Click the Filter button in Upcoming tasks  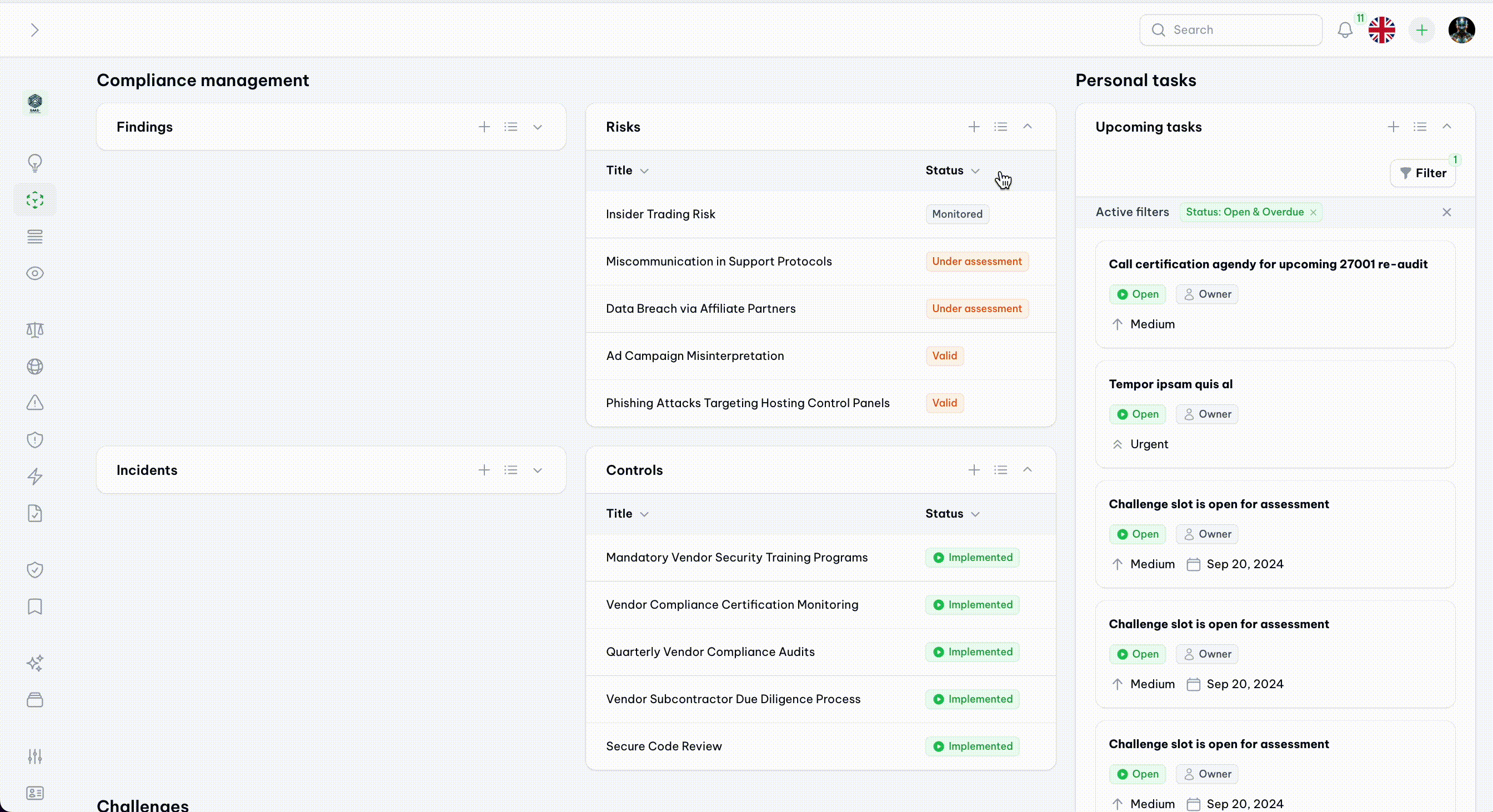(x=1423, y=173)
